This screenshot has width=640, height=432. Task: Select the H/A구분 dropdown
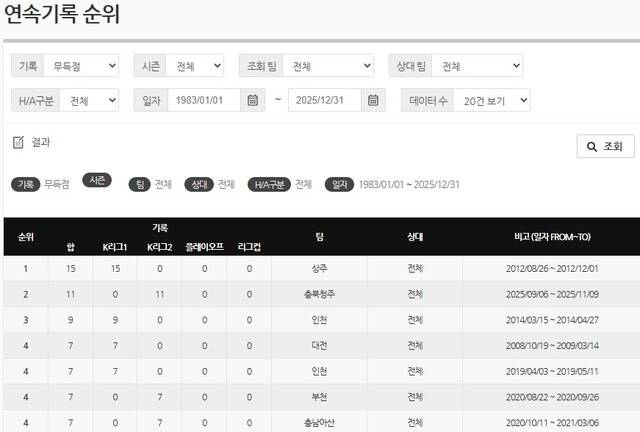pos(89,100)
